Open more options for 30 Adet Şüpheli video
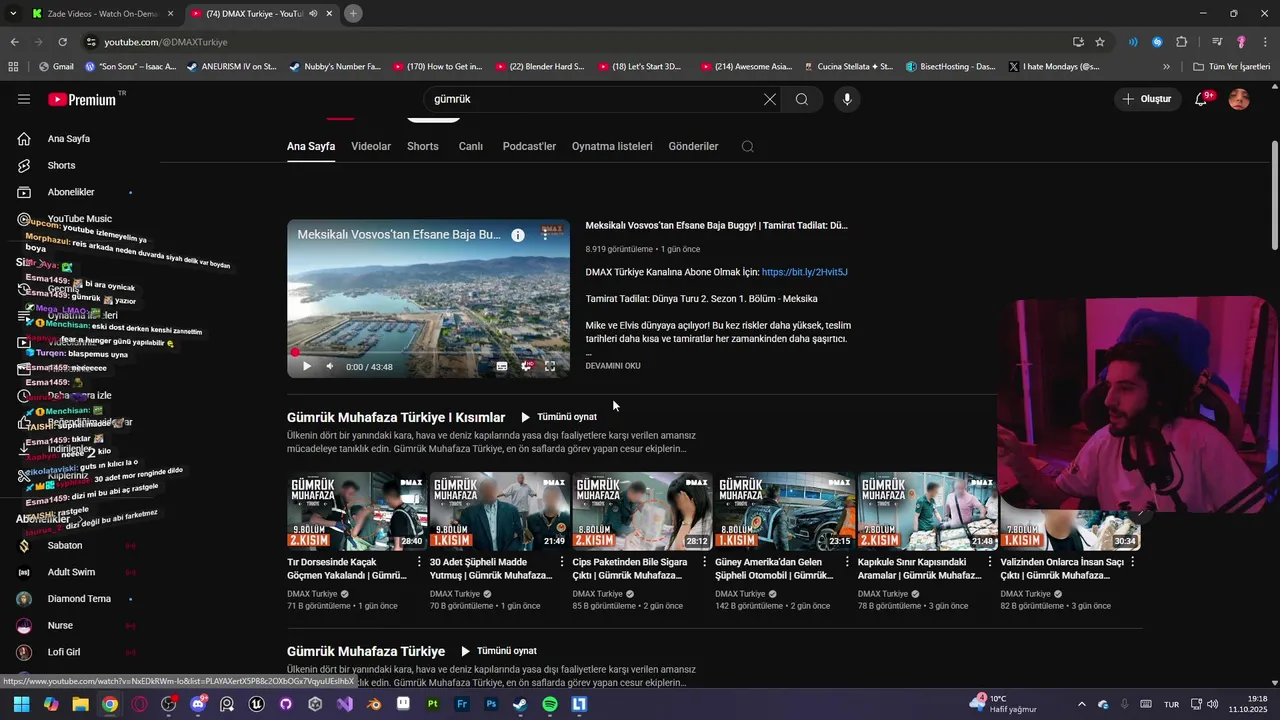This screenshot has width=1280, height=720. [562, 562]
